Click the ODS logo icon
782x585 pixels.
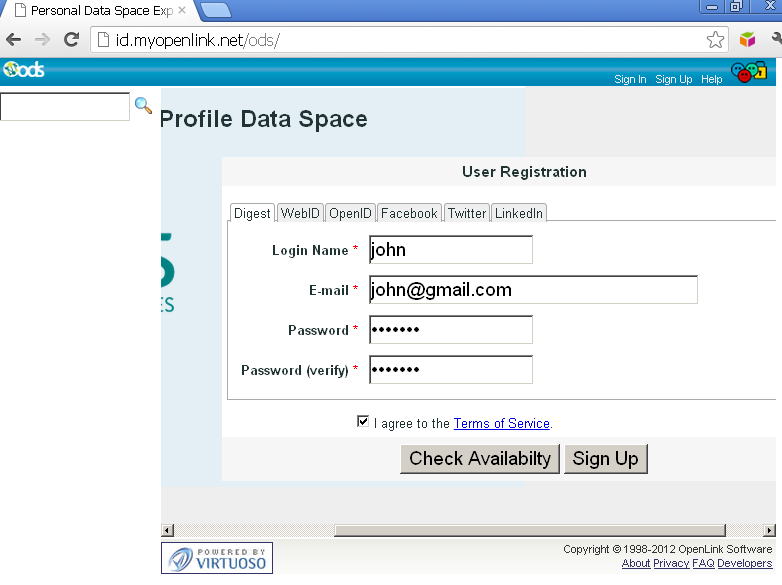pos(24,70)
